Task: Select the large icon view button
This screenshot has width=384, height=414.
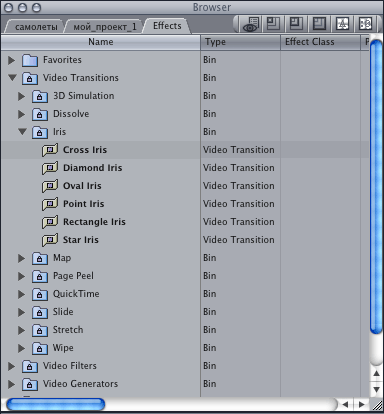Action: [319, 23]
